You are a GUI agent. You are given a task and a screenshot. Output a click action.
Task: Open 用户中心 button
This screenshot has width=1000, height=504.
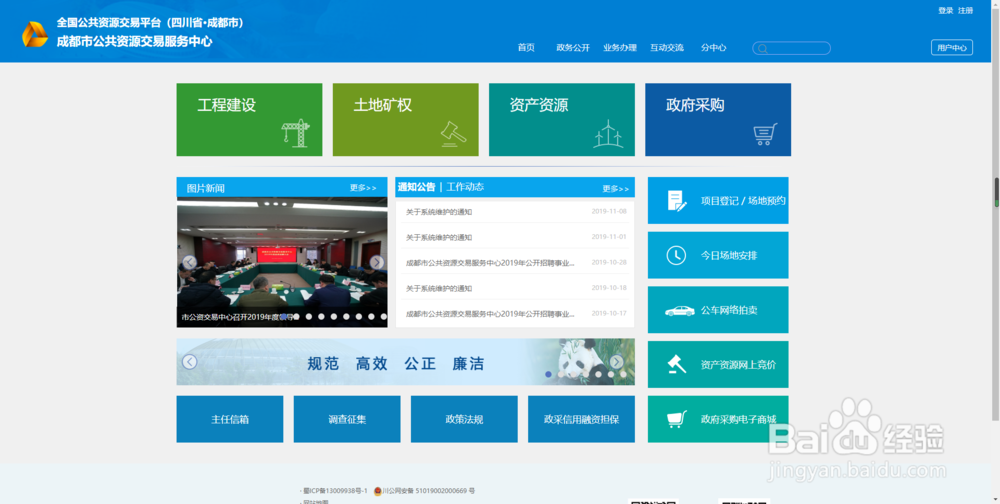point(952,47)
